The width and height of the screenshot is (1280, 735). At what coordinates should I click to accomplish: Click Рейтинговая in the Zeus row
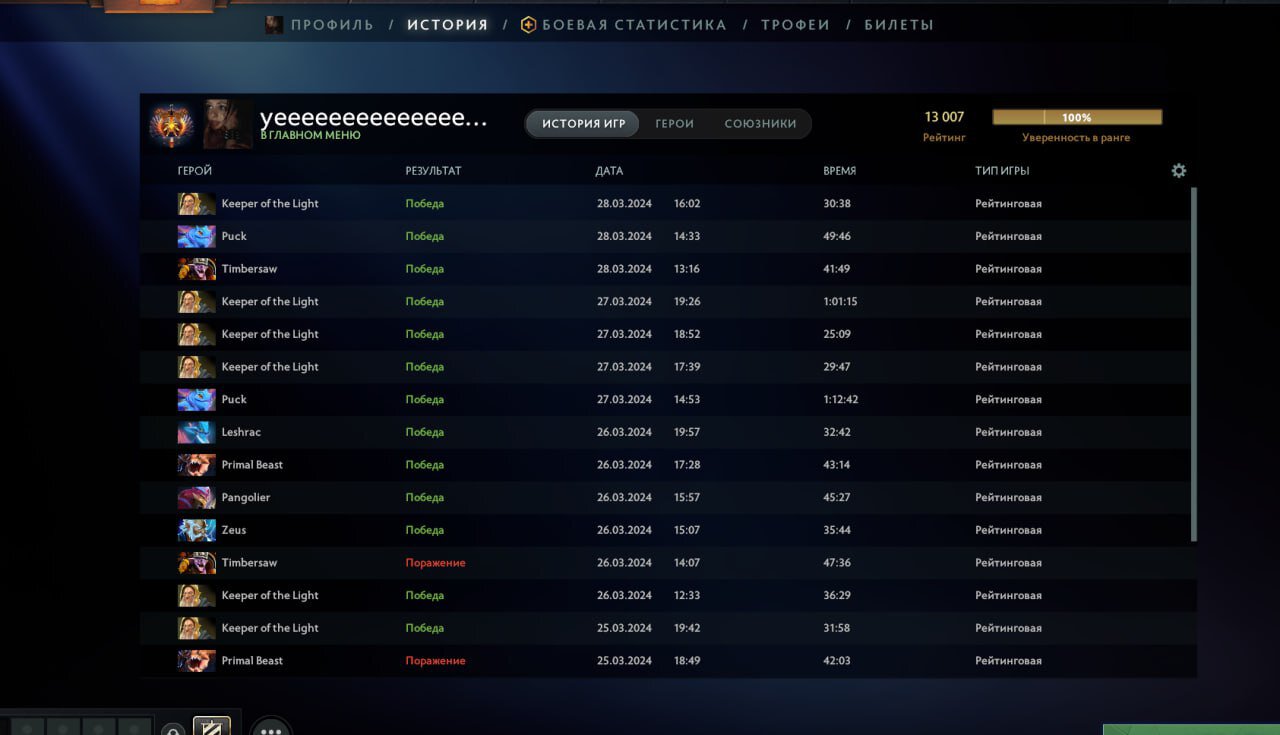[x=1009, y=530]
